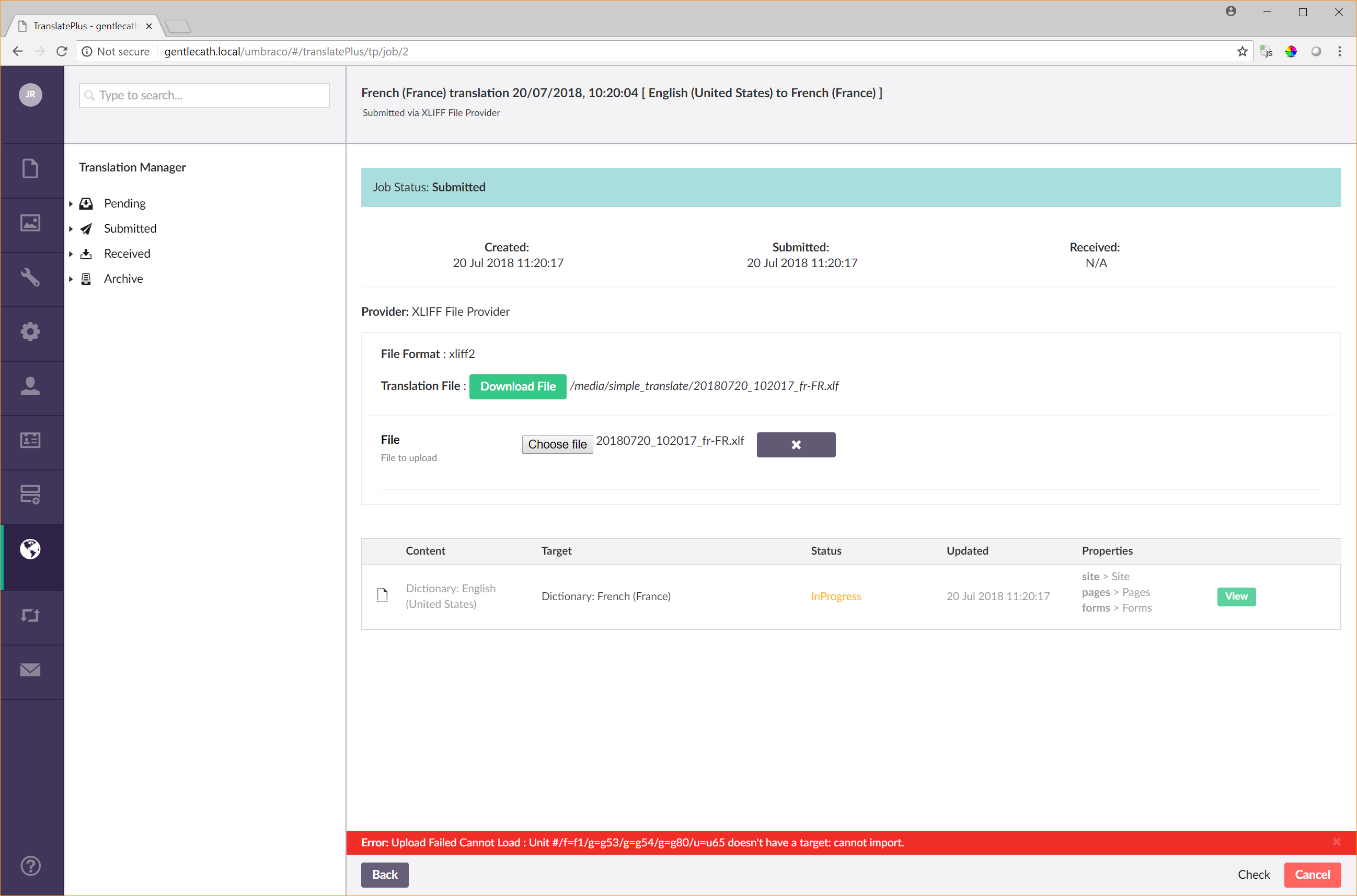Click the Choose file button
The image size is (1357, 896).
pyautogui.click(x=557, y=444)
